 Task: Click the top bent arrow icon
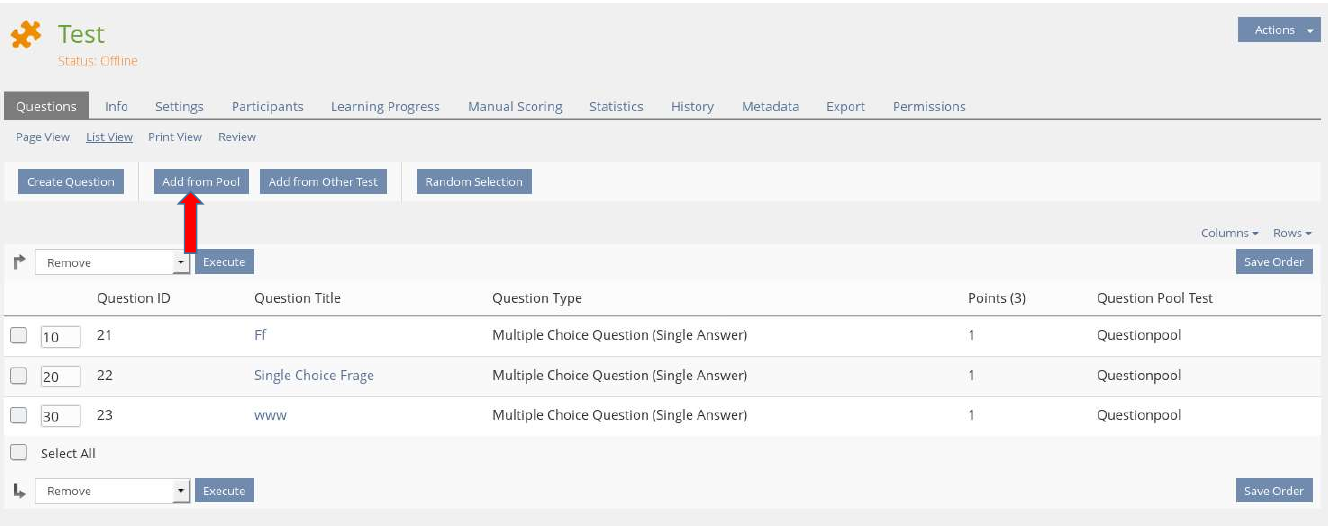point(19,262)
